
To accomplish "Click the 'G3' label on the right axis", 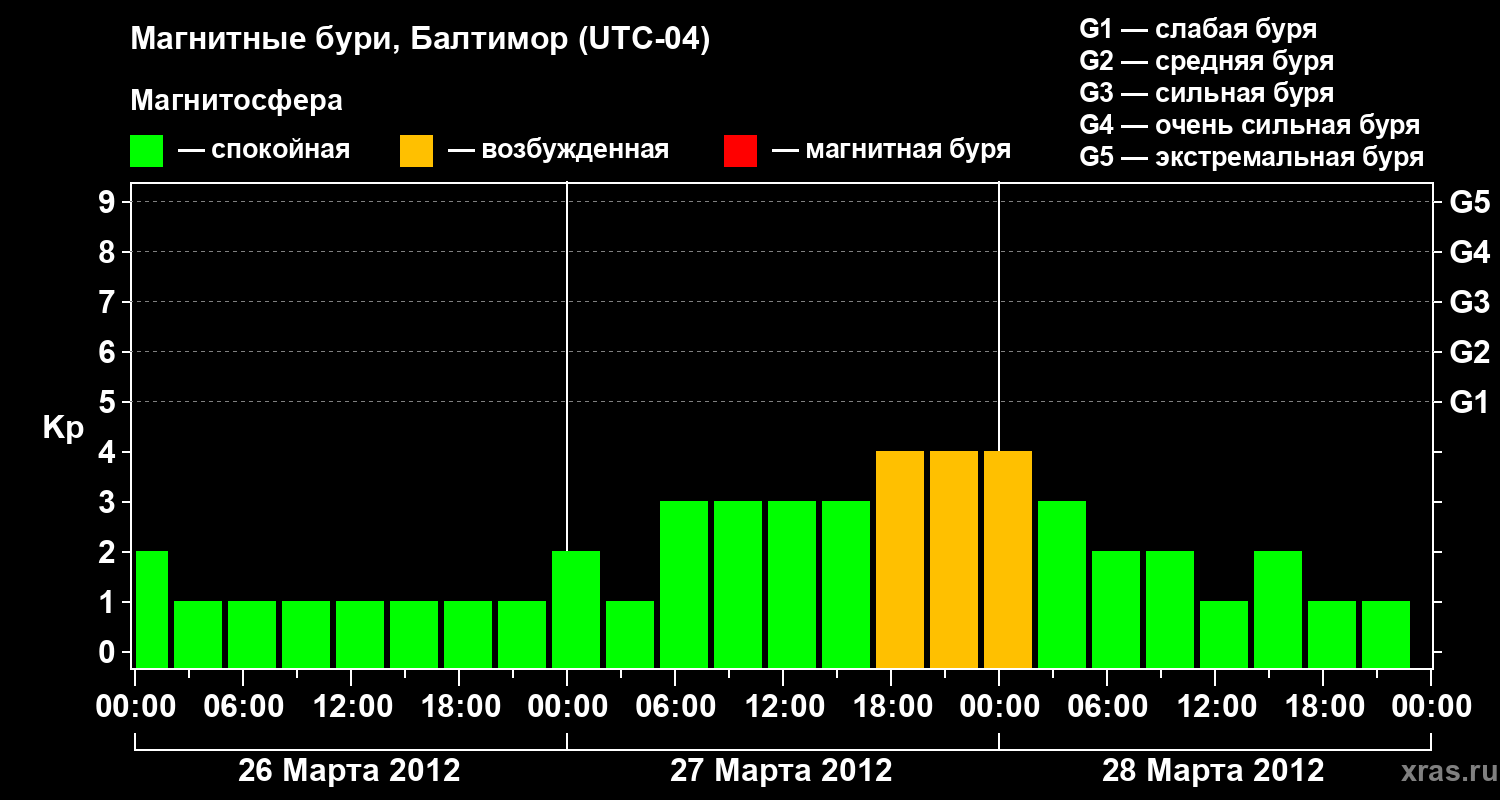I will tap(1469, 303).
